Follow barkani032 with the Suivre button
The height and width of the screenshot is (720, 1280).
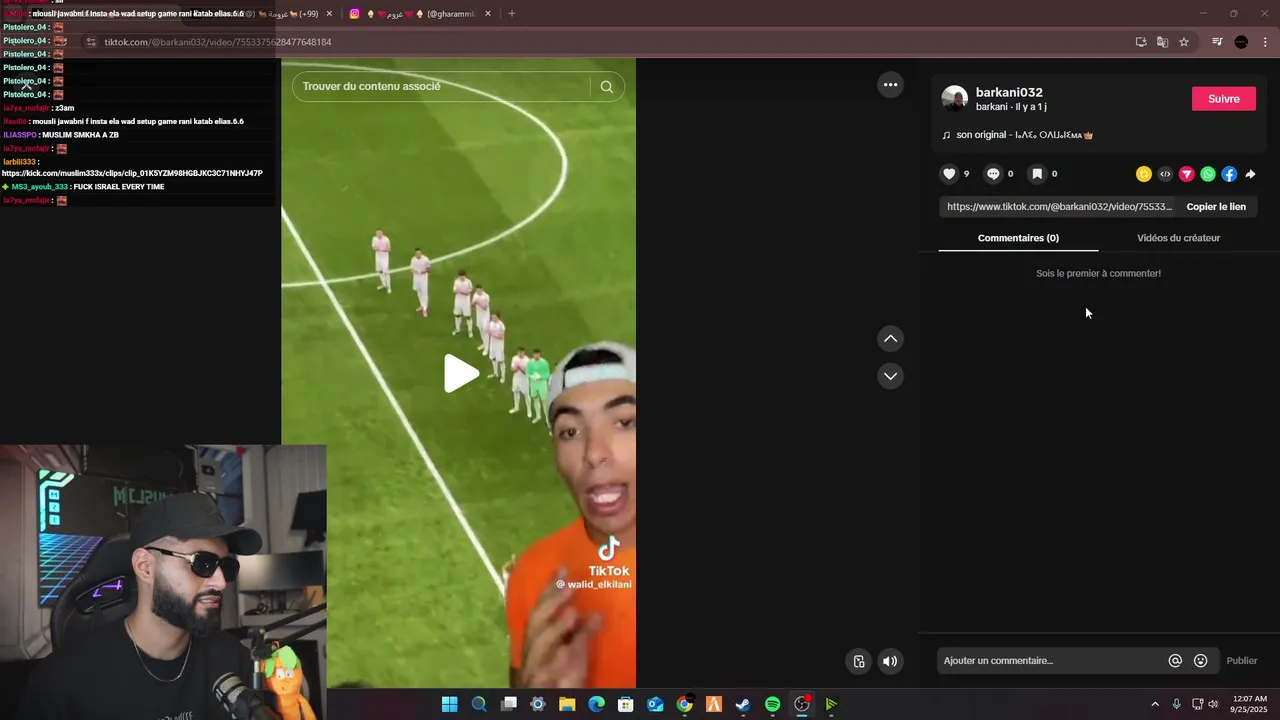click(x=1224, y=99)
